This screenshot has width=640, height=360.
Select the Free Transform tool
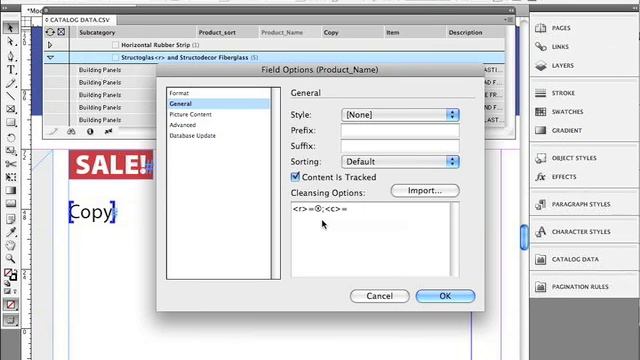pyautogui.click(x=11, y=177)
